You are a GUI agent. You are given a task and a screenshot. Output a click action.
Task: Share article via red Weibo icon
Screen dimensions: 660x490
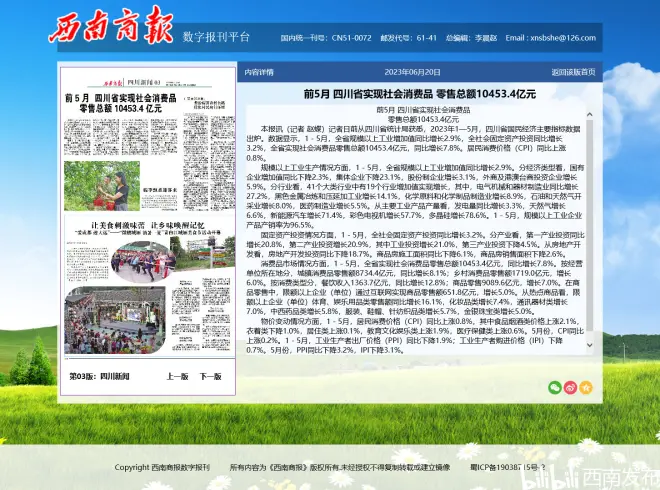pos(570,387)
